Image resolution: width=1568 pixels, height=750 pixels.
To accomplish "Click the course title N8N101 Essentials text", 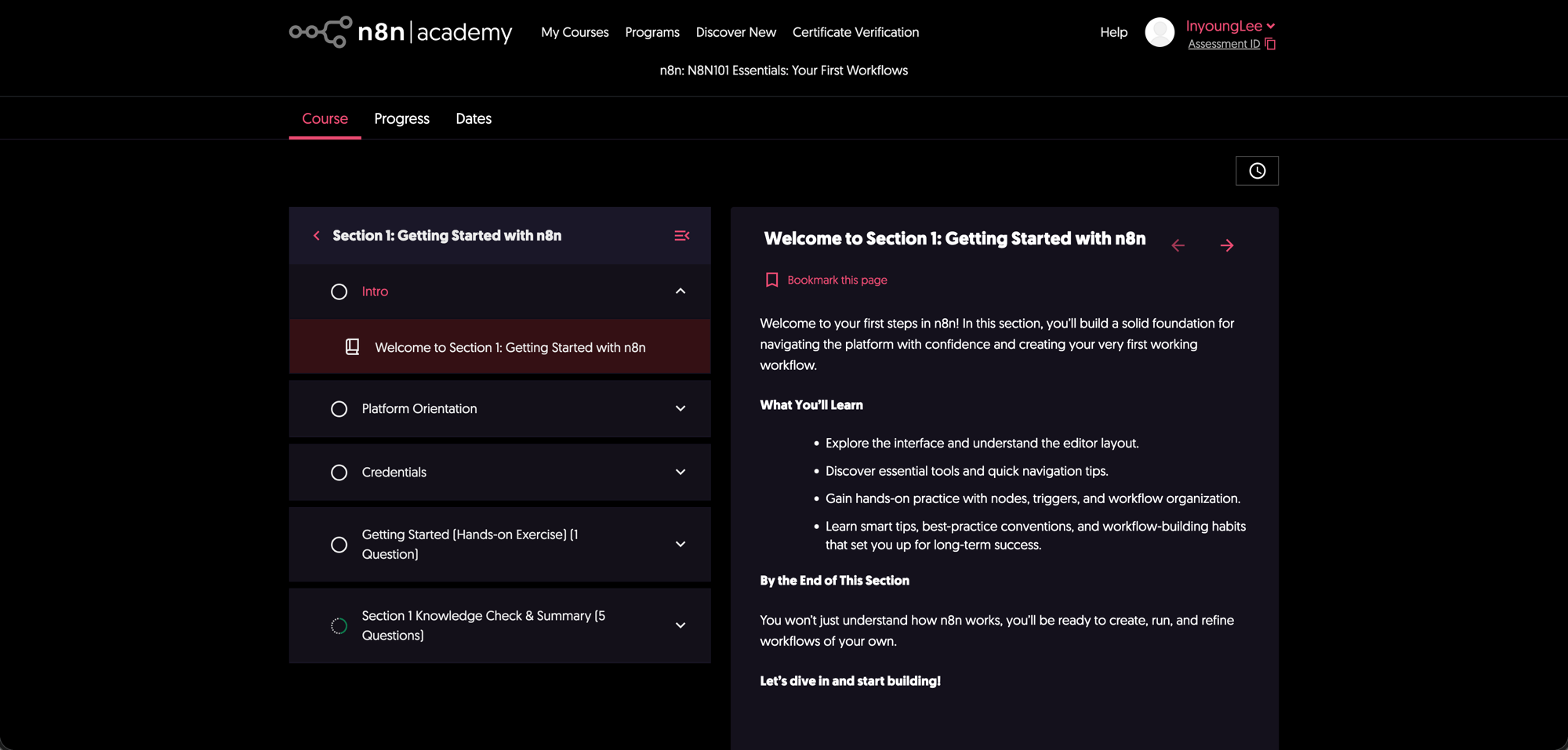I will coord(784,71).
